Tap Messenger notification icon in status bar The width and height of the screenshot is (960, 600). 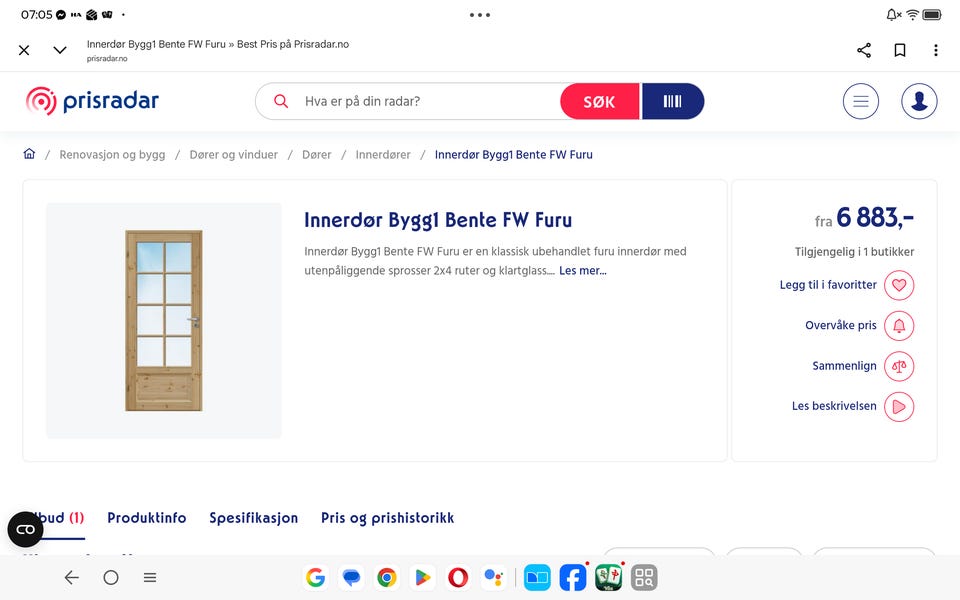61,15
